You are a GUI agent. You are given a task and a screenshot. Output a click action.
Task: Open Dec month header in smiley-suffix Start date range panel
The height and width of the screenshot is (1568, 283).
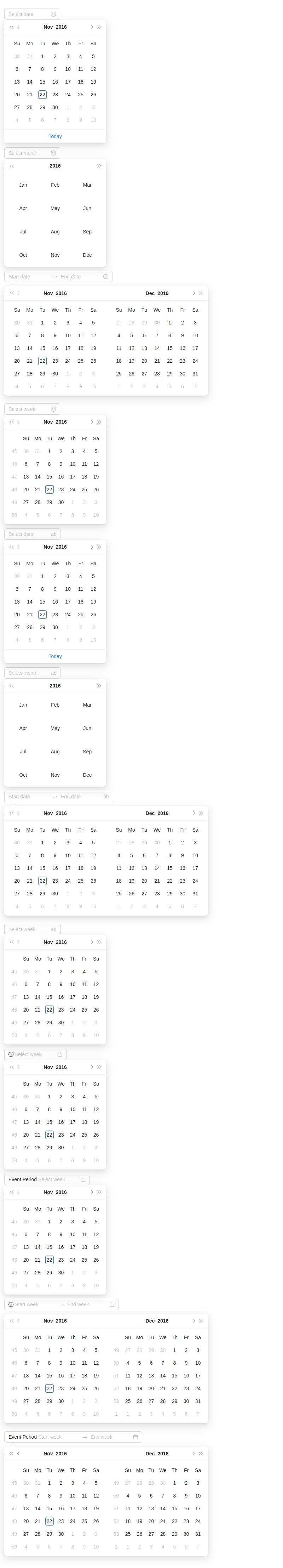coord(150,293)
